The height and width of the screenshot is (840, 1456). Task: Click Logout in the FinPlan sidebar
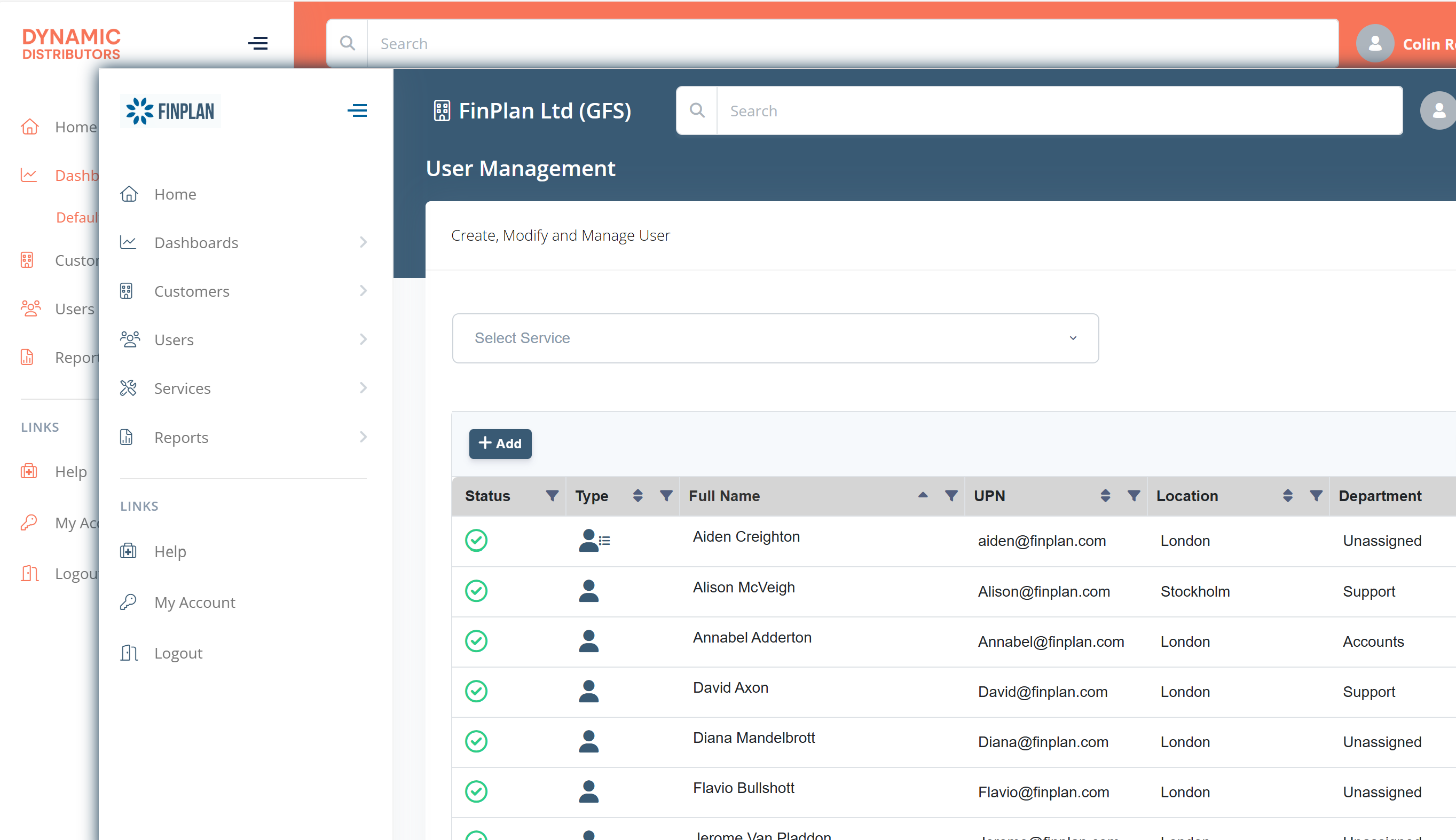click(x=178, y=653)
